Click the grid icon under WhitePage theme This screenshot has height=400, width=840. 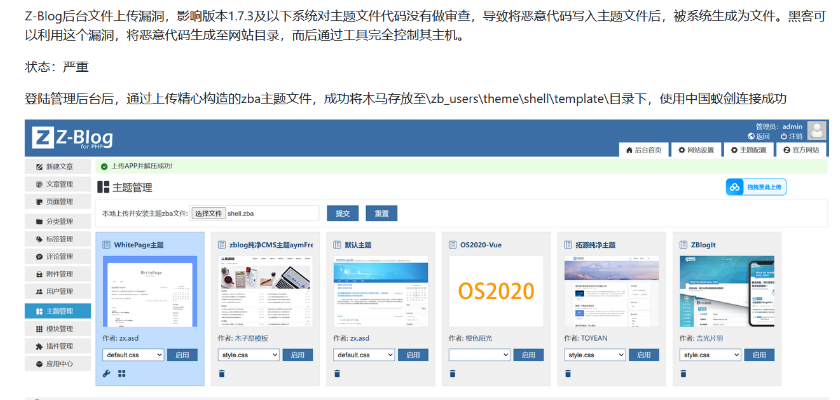tap(122, 374)
